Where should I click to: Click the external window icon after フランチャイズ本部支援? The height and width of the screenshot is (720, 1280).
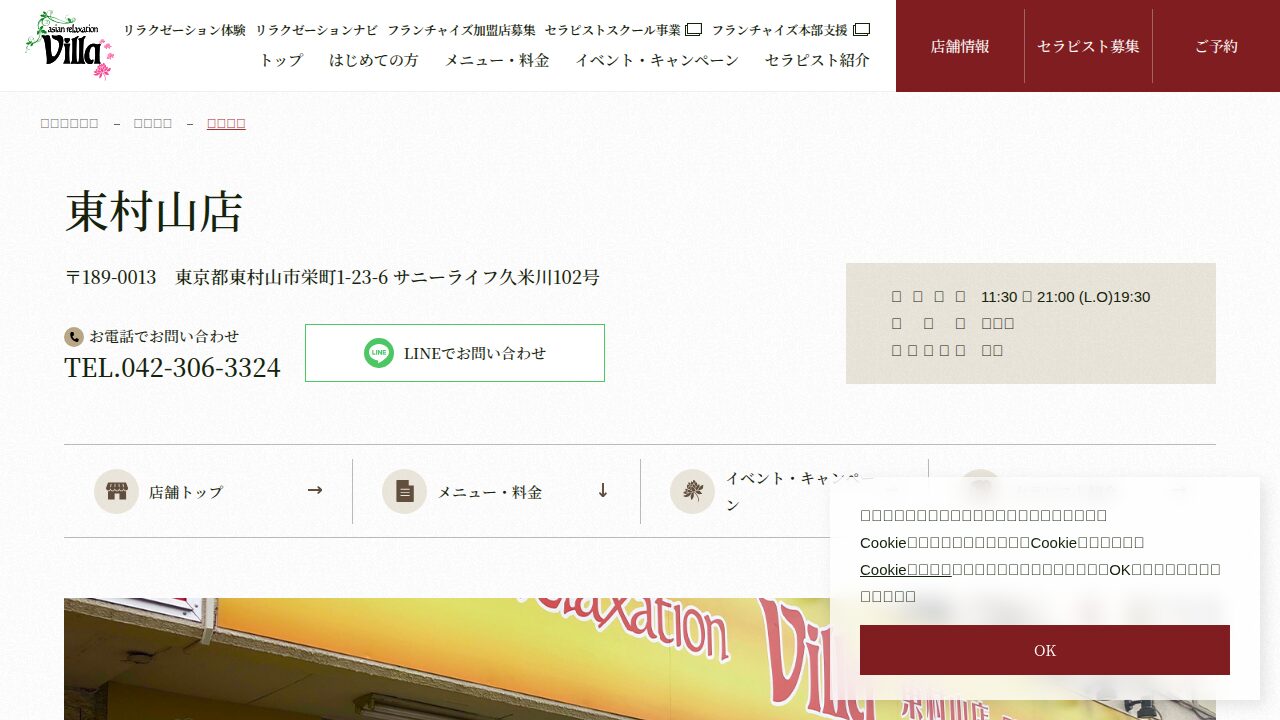pyautogui.click(x=861, y=30)
